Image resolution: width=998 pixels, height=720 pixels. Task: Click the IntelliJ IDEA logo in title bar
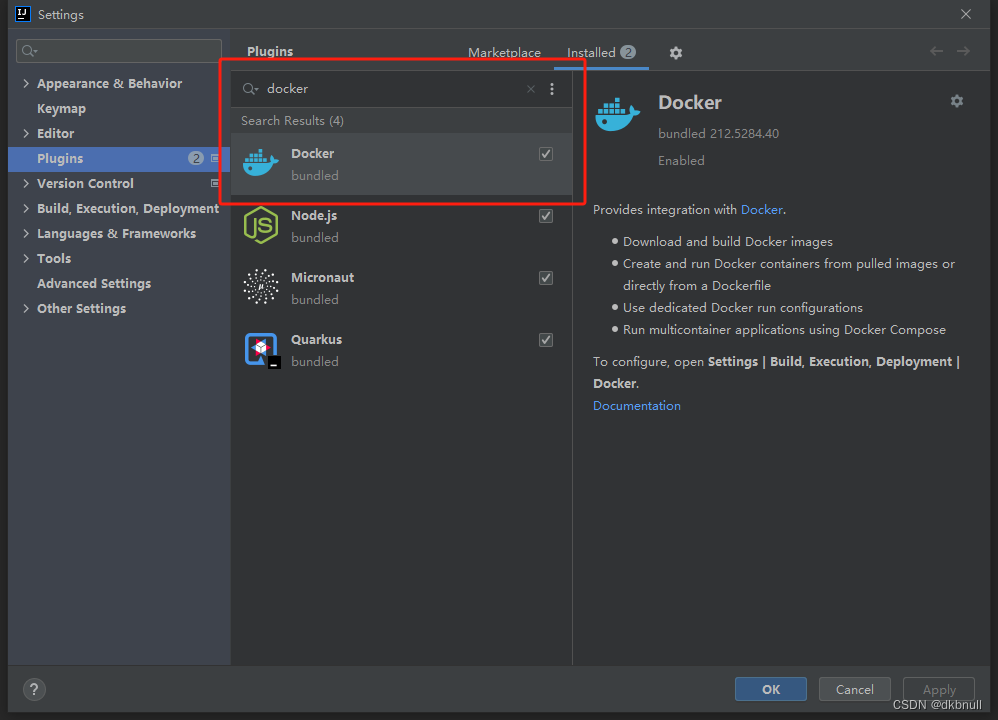[x=23, y=14]
